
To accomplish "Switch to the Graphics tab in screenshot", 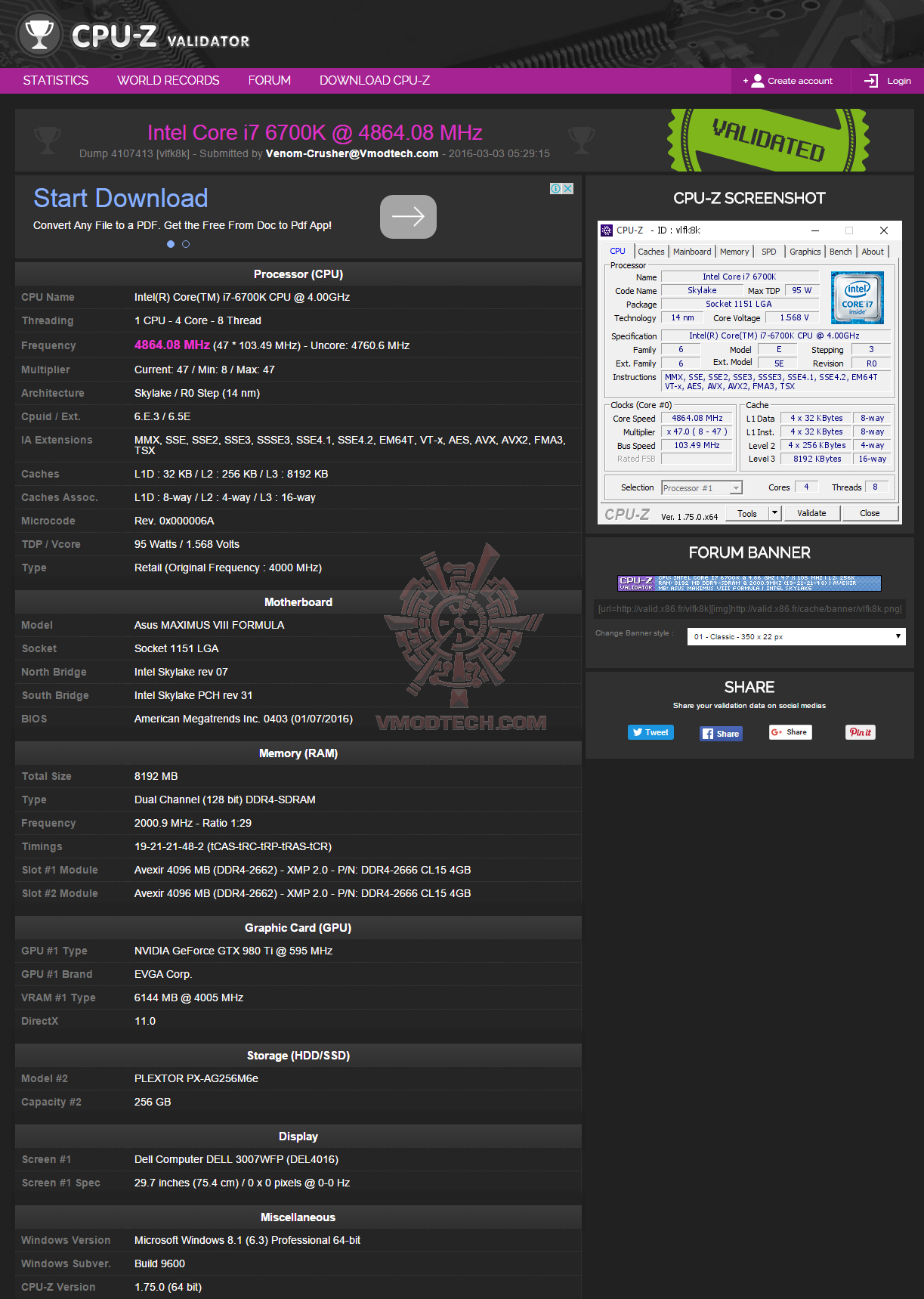I will (x=805, y=252).
